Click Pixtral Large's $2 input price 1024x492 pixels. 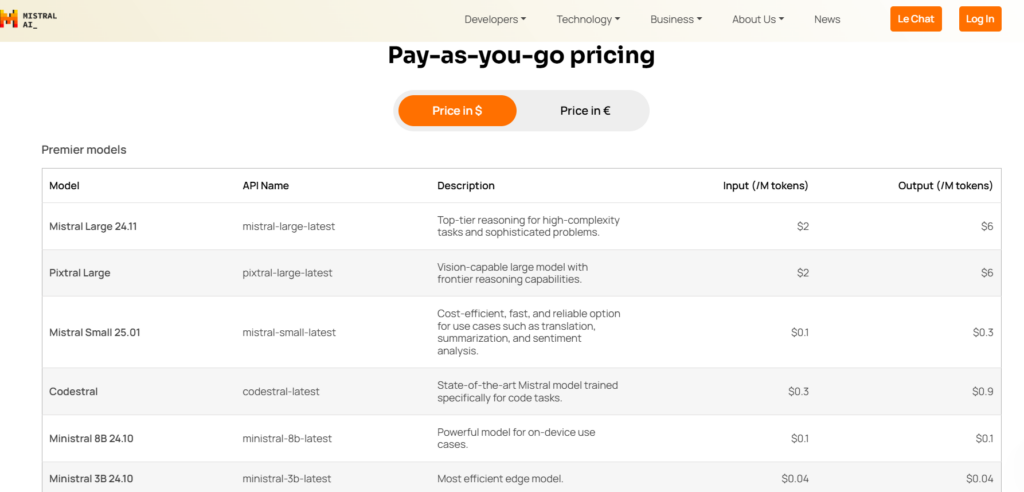[x=803, y=272]
